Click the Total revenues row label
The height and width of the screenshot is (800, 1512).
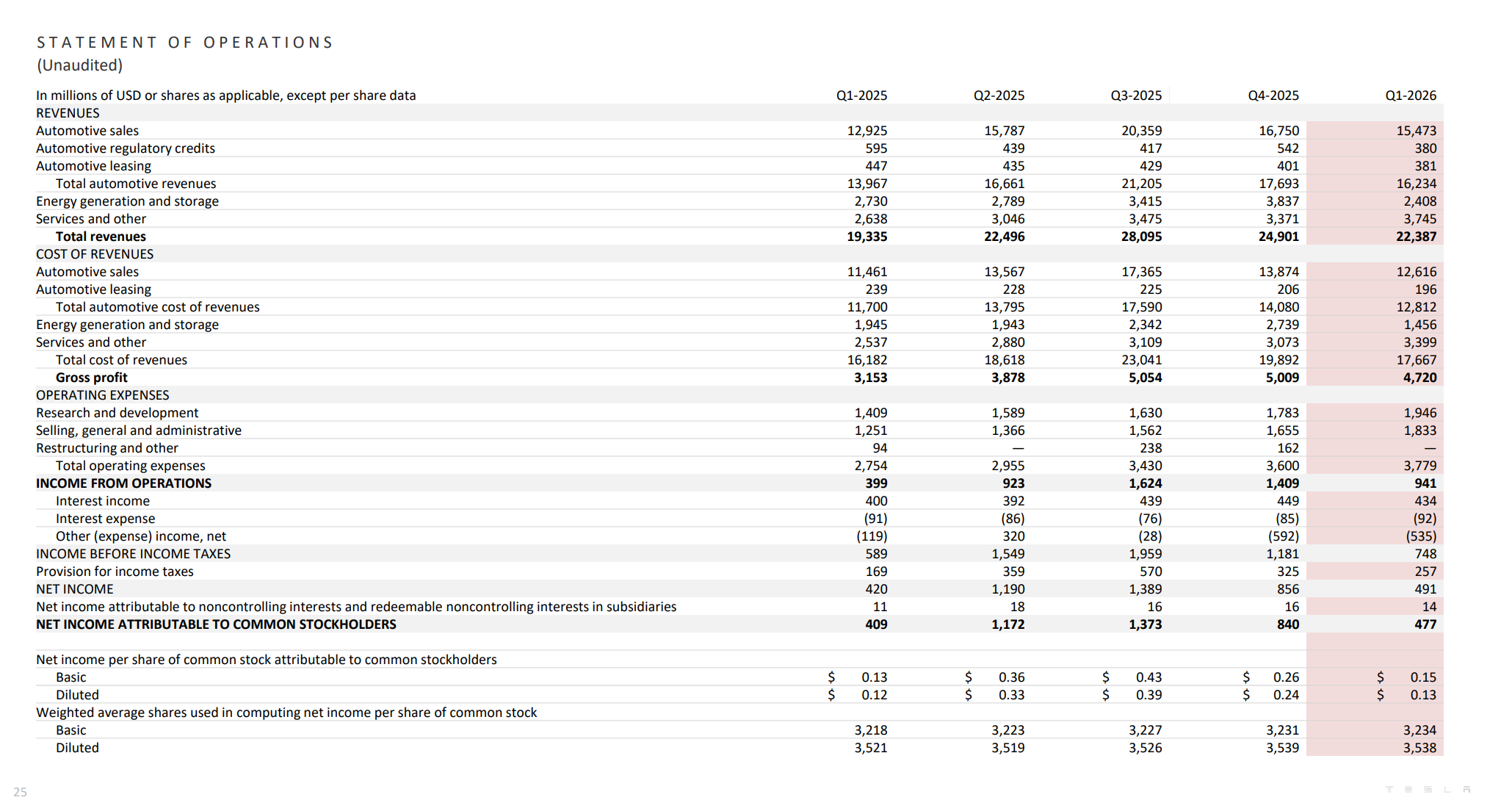pyautogui.click(x=101, y=237)
